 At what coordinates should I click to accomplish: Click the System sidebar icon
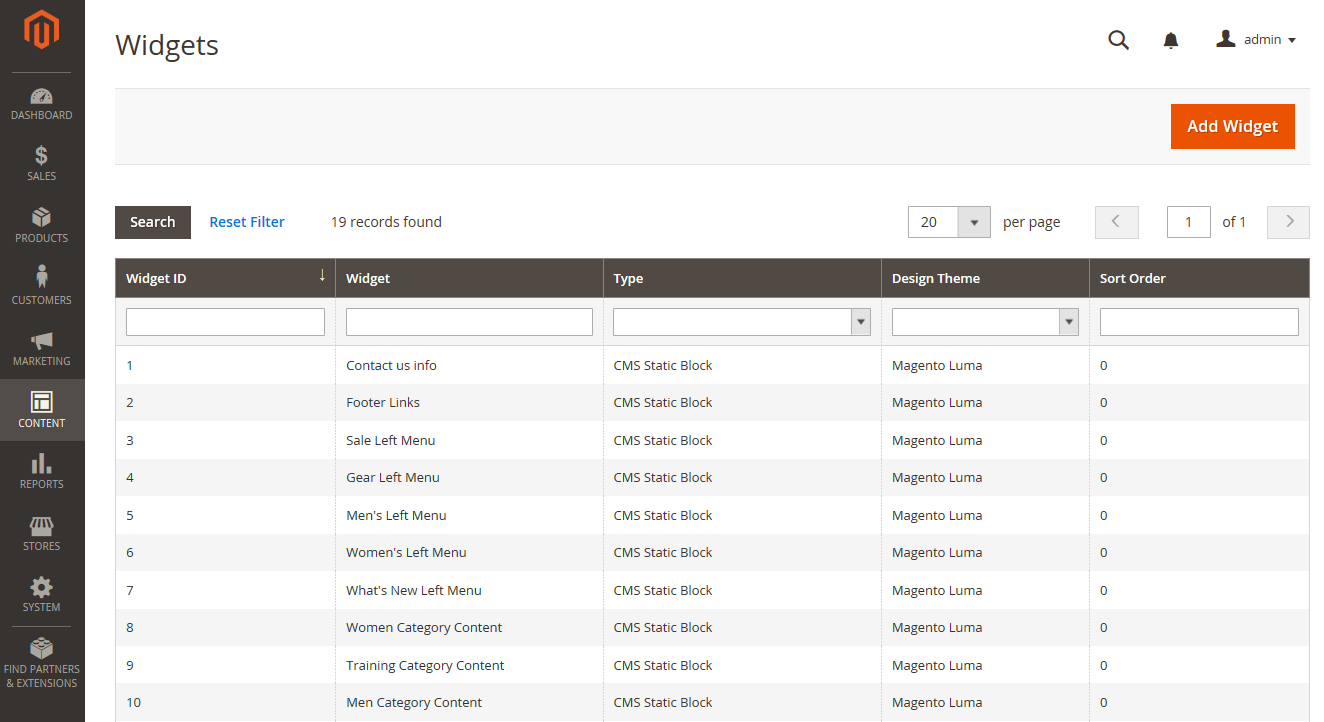(41, 594)
